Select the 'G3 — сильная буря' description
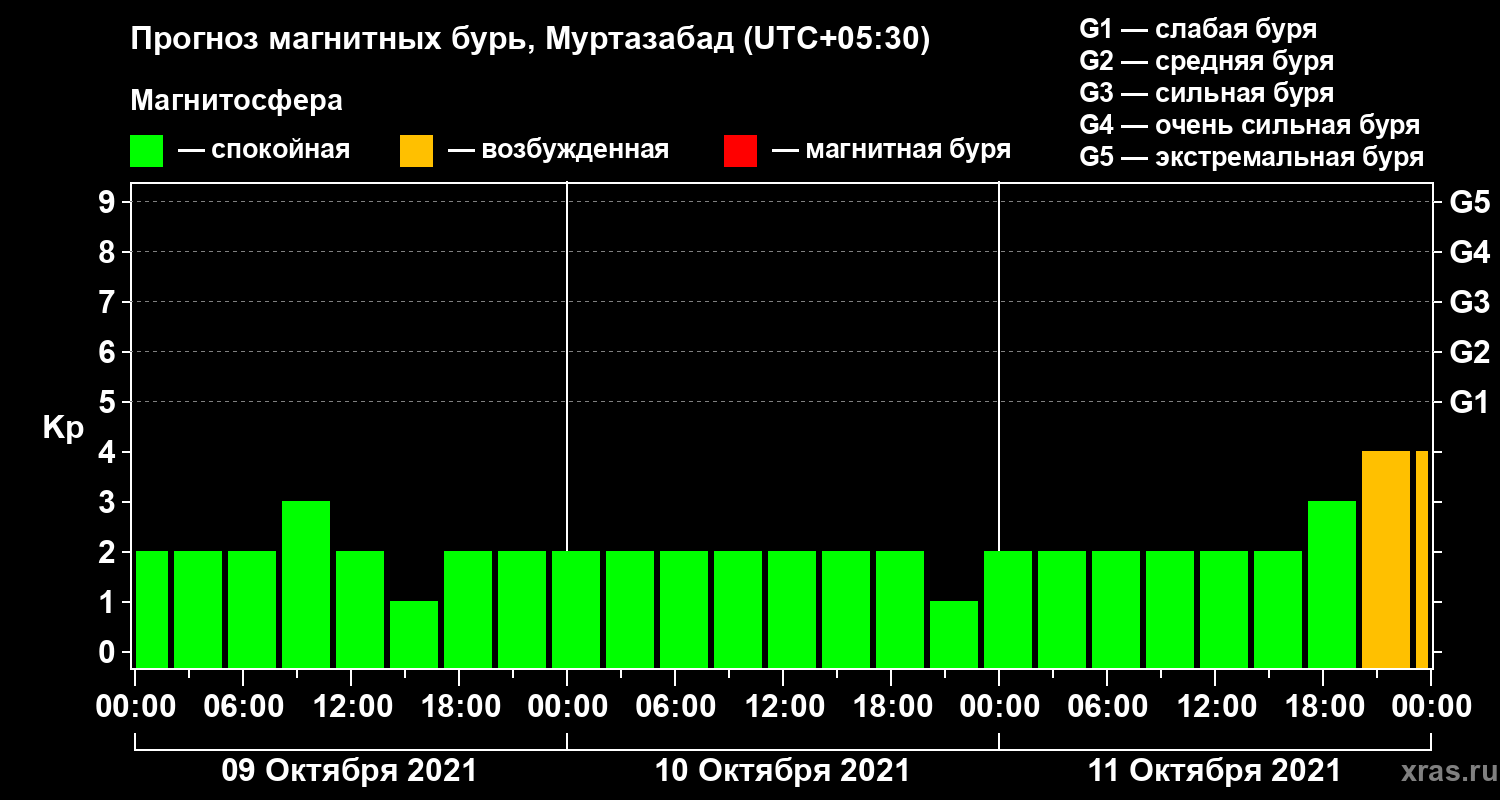1500x800 pixels. (1207, 93)
